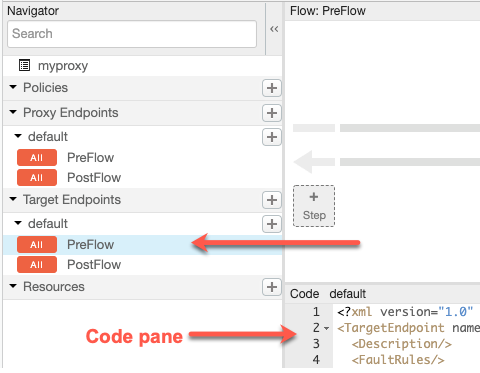
Task: Add a flow to the Target Endpoints default
Action: pyautogui.click(x=272, y=224)
